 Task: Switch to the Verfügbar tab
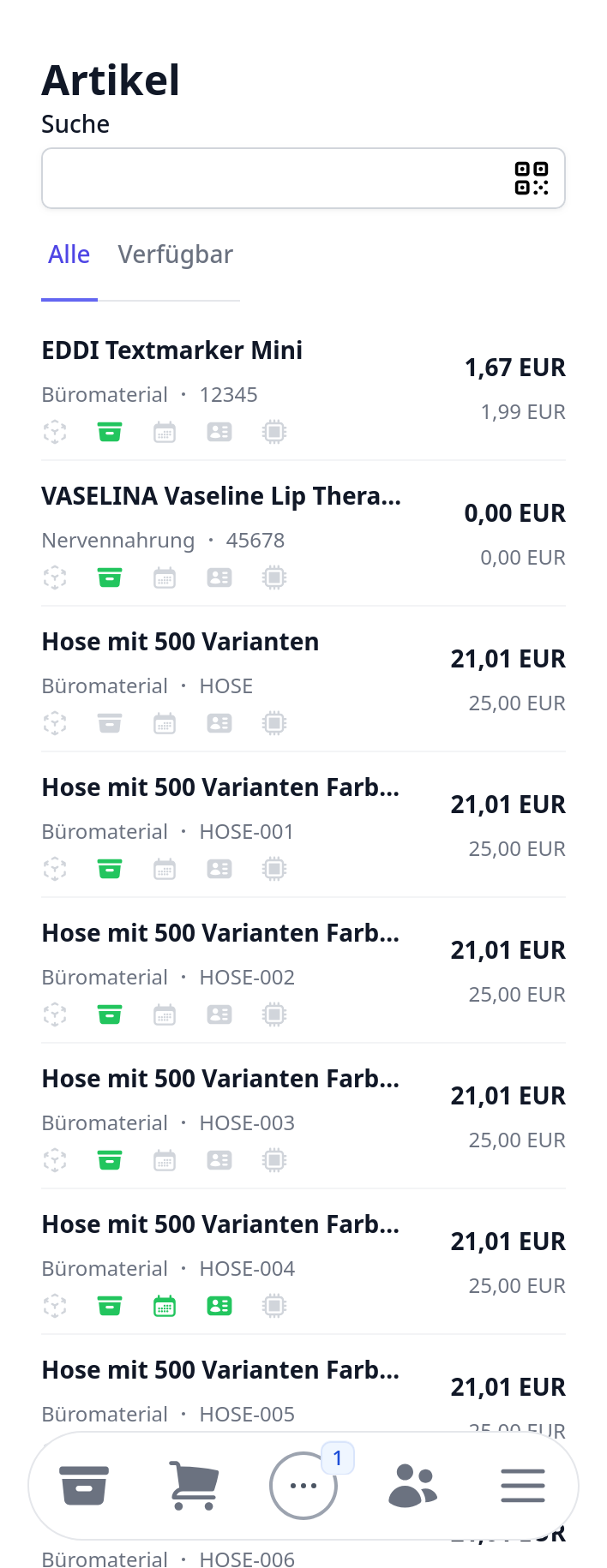point(175,255)
